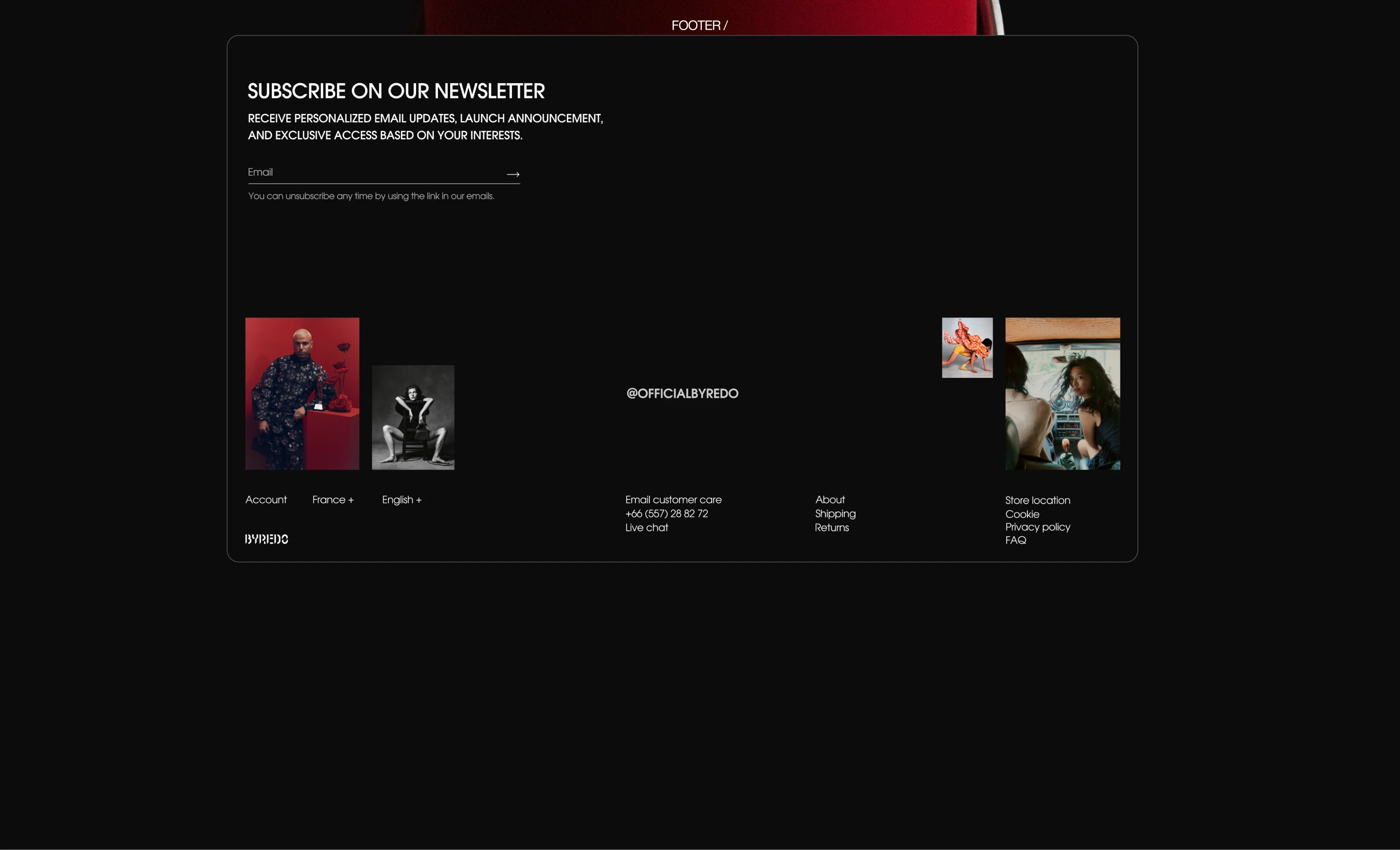Open the Shipping page link
The image size is (1400, 850).
[x=835, y=514]
